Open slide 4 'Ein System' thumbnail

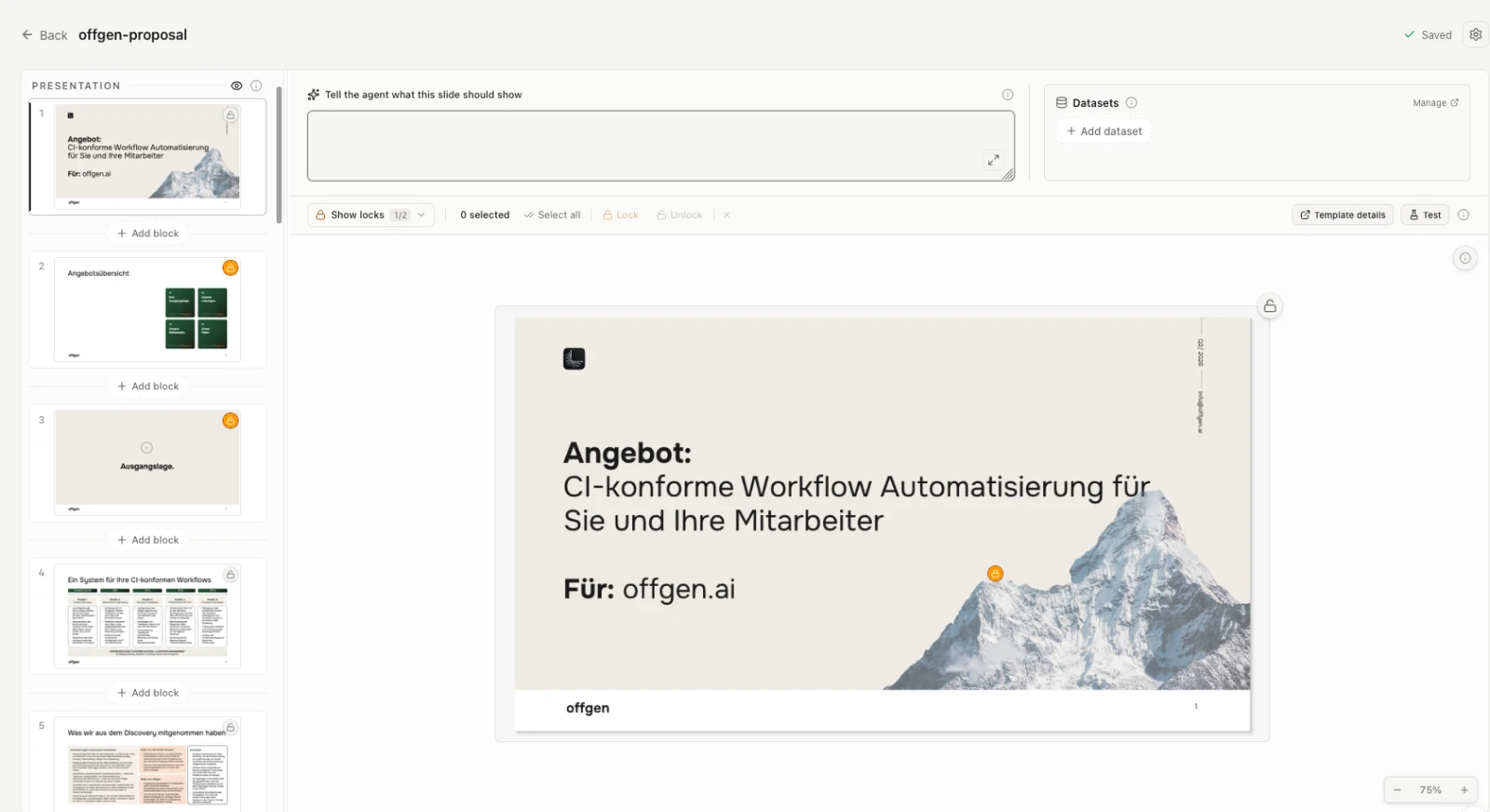coord(147,616)
